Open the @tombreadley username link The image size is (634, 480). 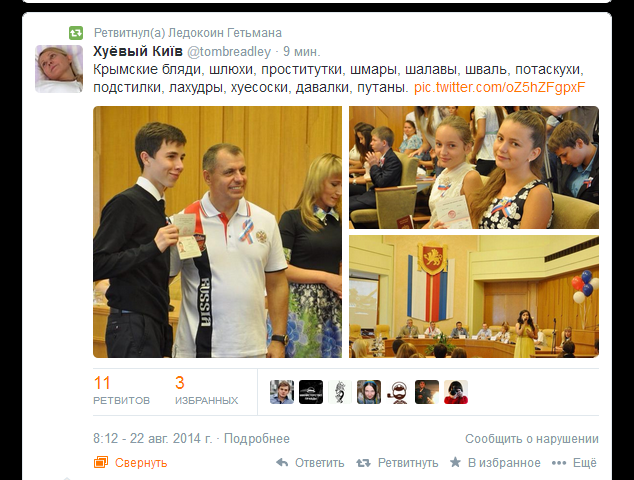pos(229,52)
